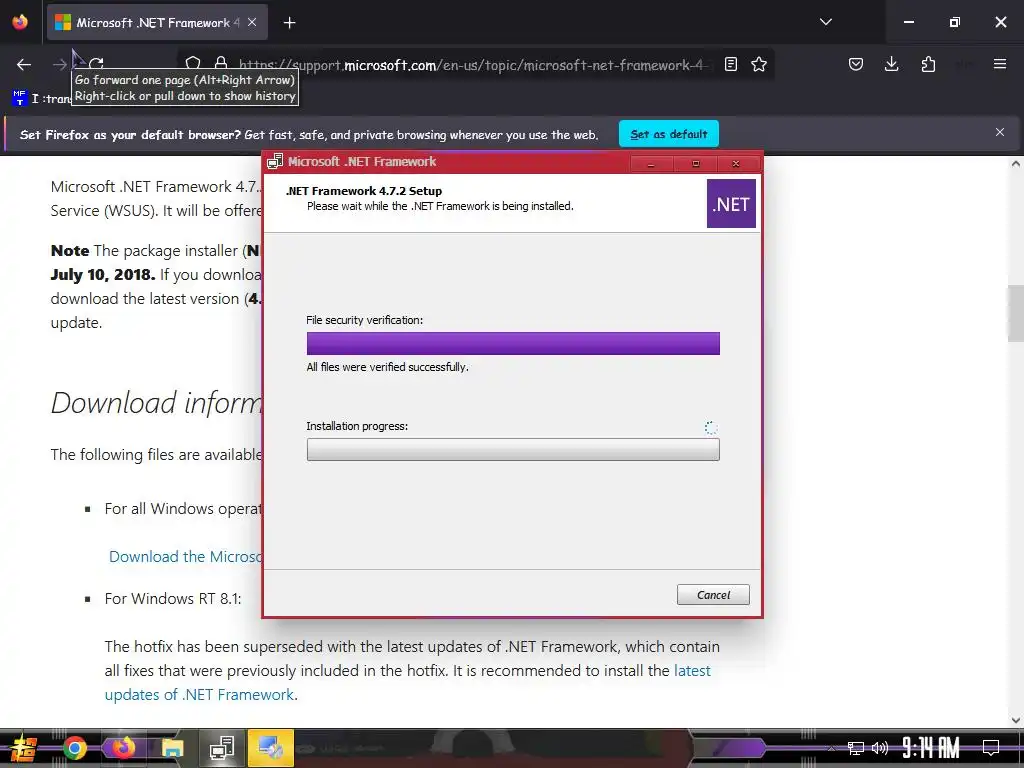Minimize the .NET Framework setup dialog
This screenshot has width=1024, height=768.
(x=650, y=164)
